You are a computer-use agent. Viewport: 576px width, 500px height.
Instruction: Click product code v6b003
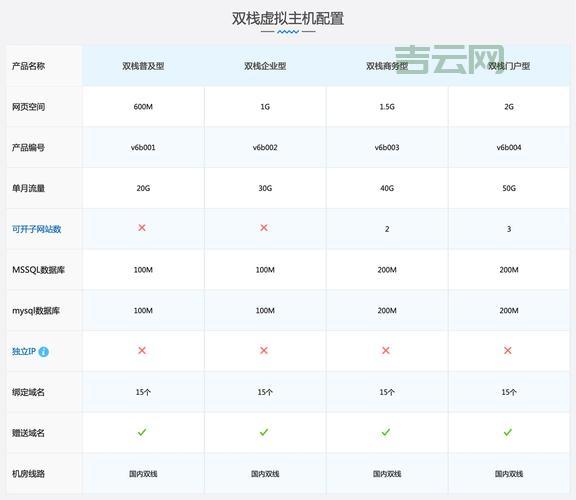[387, 148]
